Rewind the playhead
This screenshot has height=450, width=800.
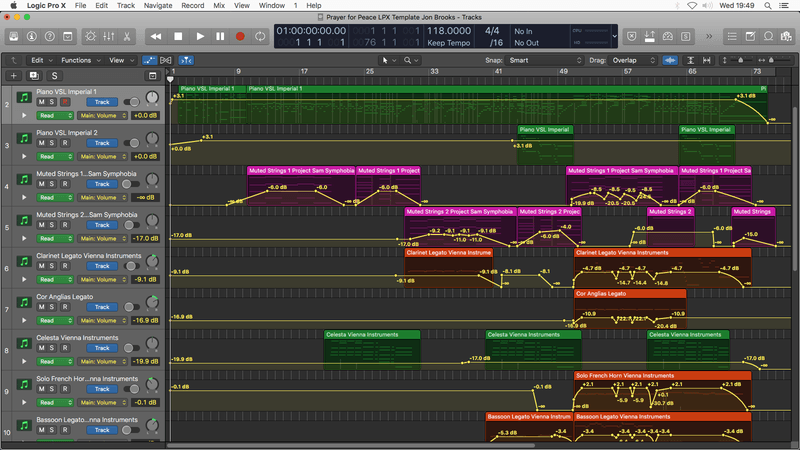coord(156,36)
